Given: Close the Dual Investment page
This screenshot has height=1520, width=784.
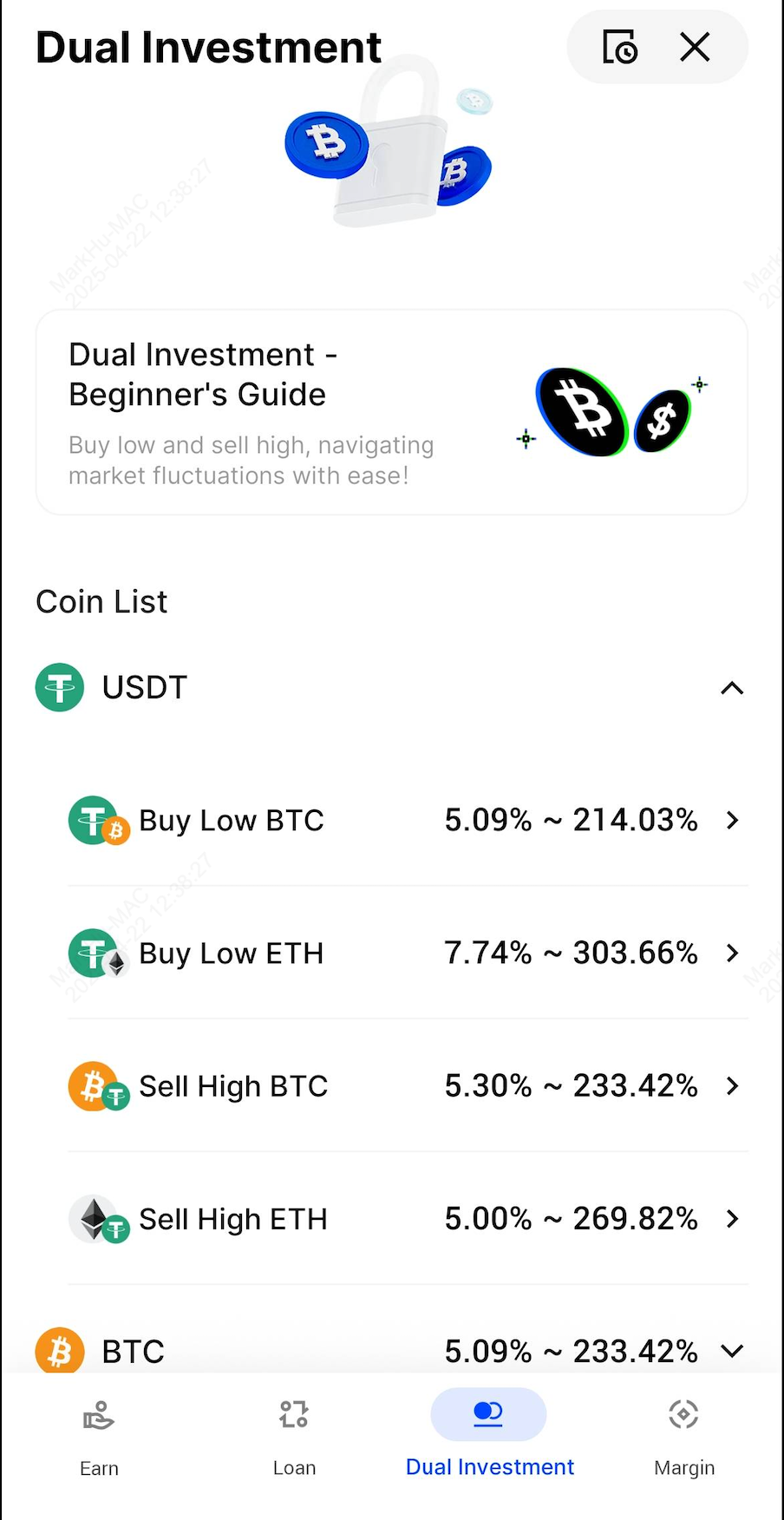Looking at the screenshot, I should (695, 47).
